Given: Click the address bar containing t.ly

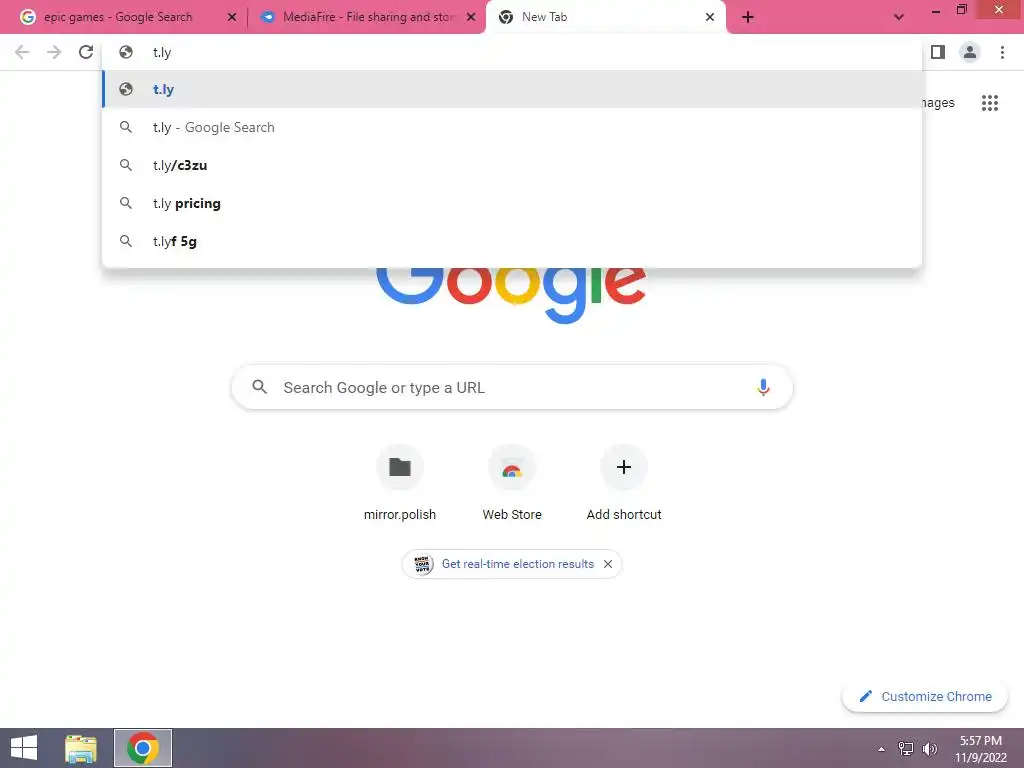Looking at the screenshot, I should click(x=512, y=52).
